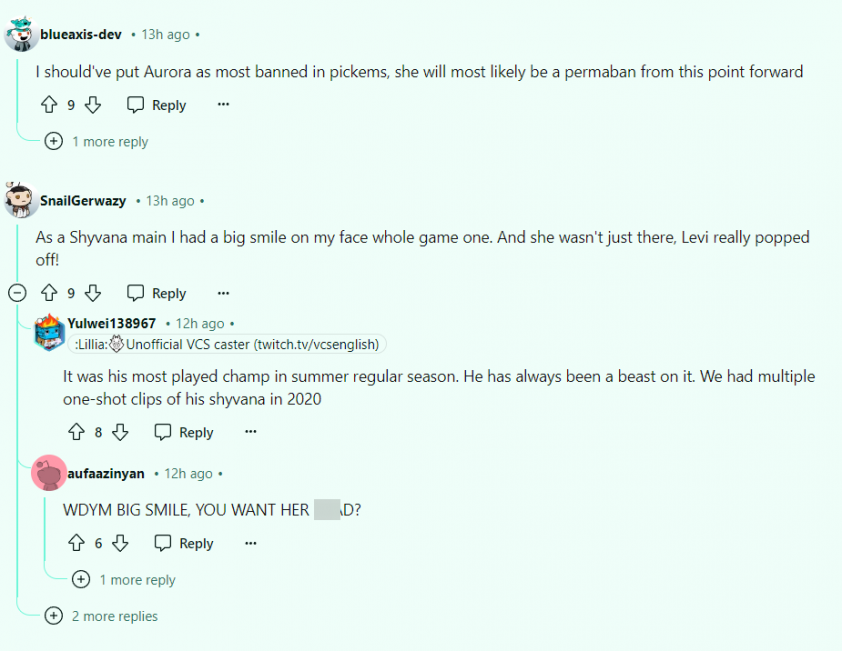Open blueaxis-dev's user profile link
The width and height of the screenshot is (842, 651).
click(81, 34)
